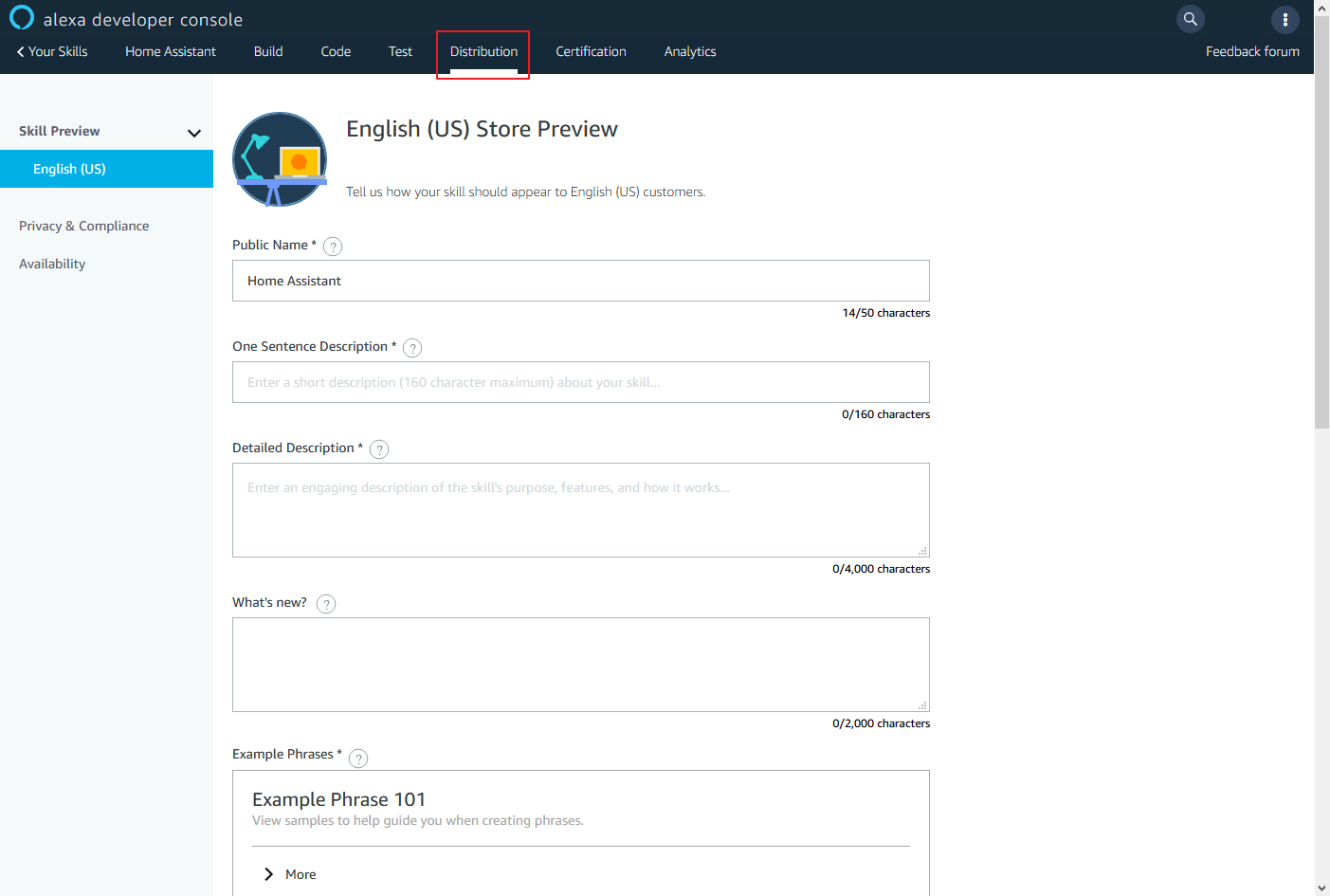Click help icon for Example Phrases
1330x896 pixels.
(358, 759)
